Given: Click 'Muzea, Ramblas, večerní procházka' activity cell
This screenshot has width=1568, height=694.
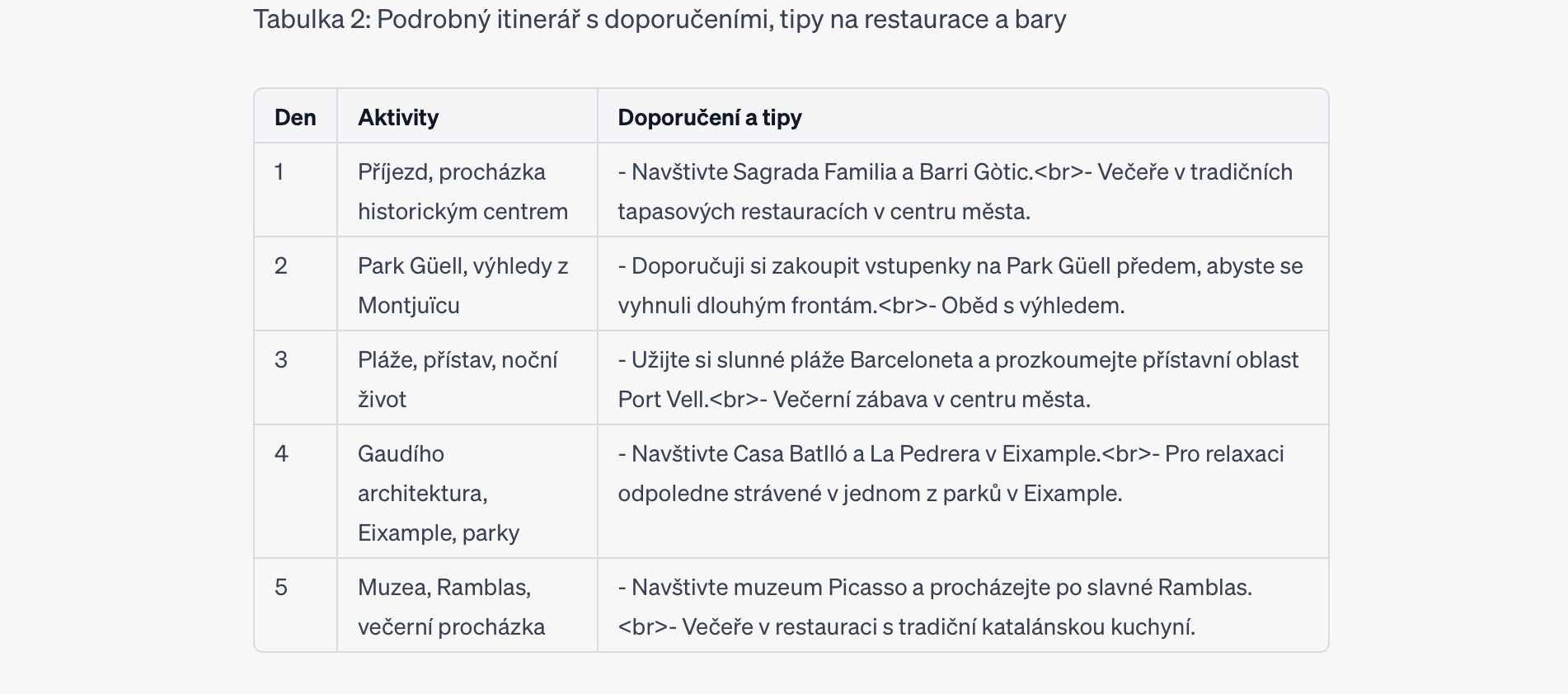Looking at the screenshot, I should tap(451, 607).
